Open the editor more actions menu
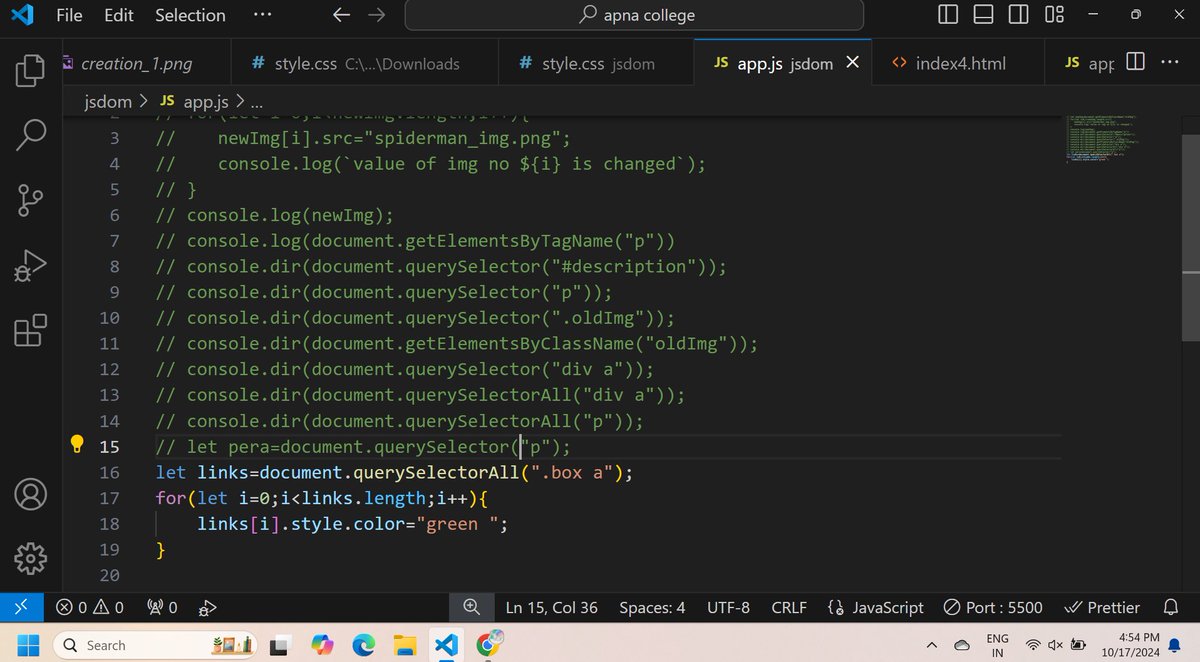 [x=1170, y=62]
